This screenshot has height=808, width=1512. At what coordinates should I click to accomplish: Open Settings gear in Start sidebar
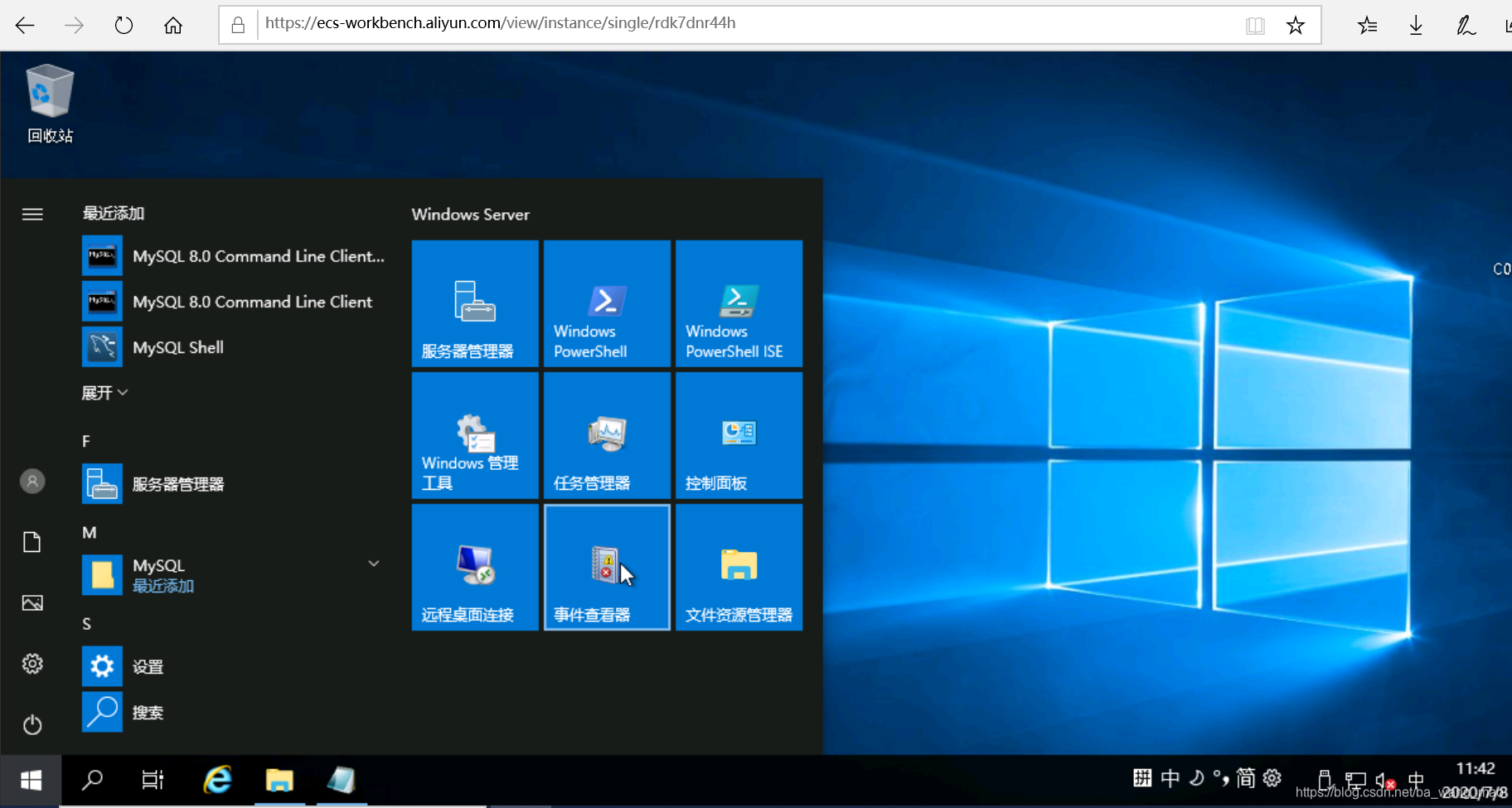click(32, 664)
